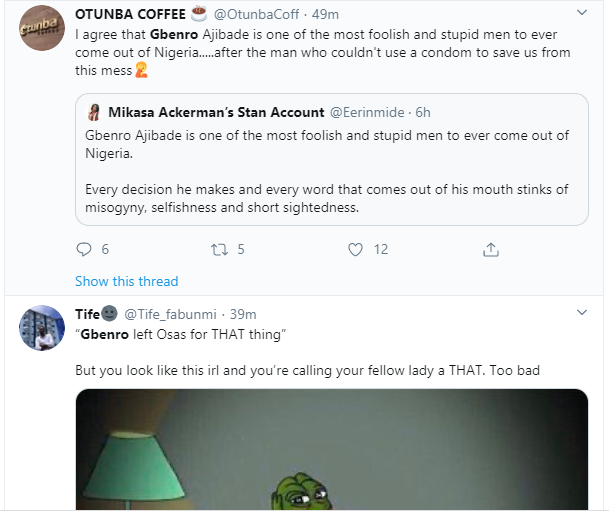609x512 pixels.
Task: Open OTUNBA COFFEE profile avatar
Action: point(42,28)
